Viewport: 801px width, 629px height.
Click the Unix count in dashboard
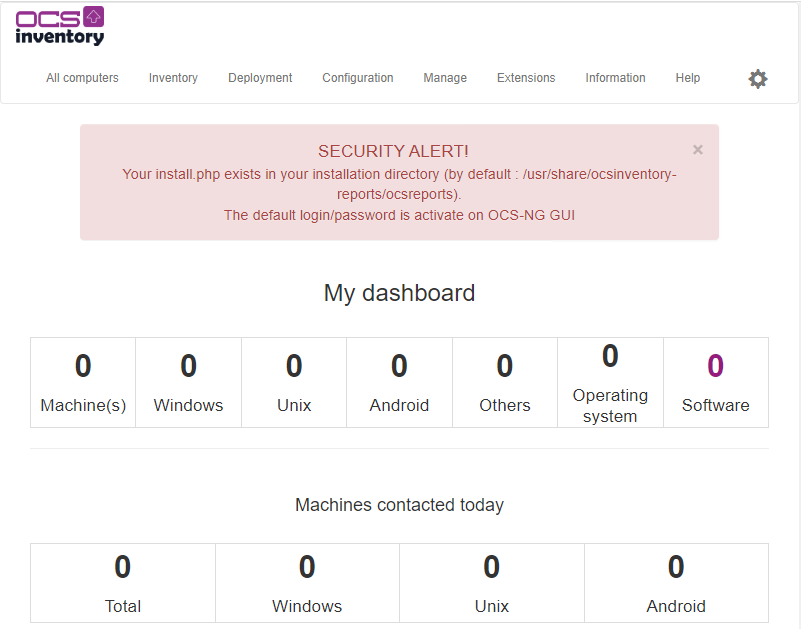(x=294, y=367)
